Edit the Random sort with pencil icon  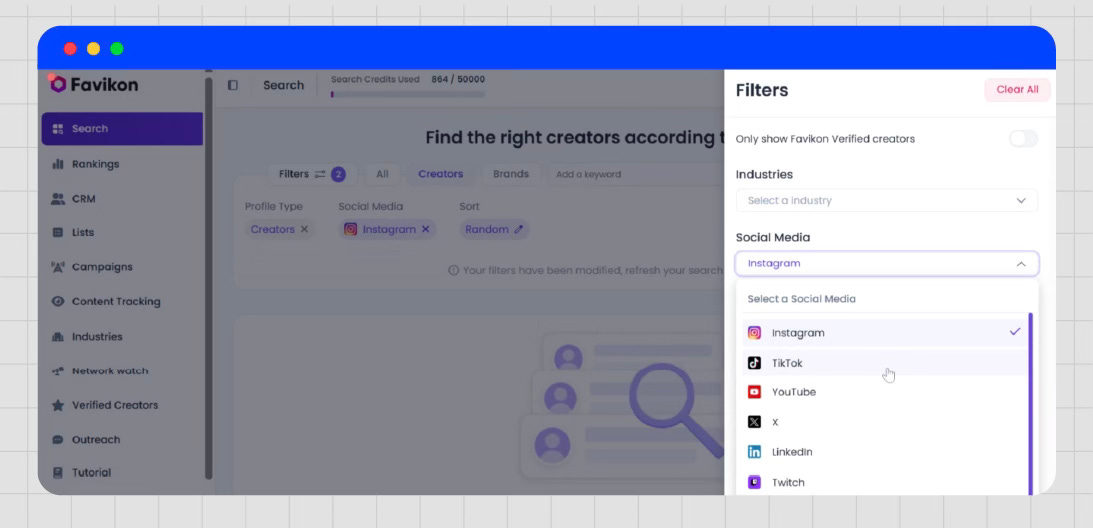tap(518, 229)
